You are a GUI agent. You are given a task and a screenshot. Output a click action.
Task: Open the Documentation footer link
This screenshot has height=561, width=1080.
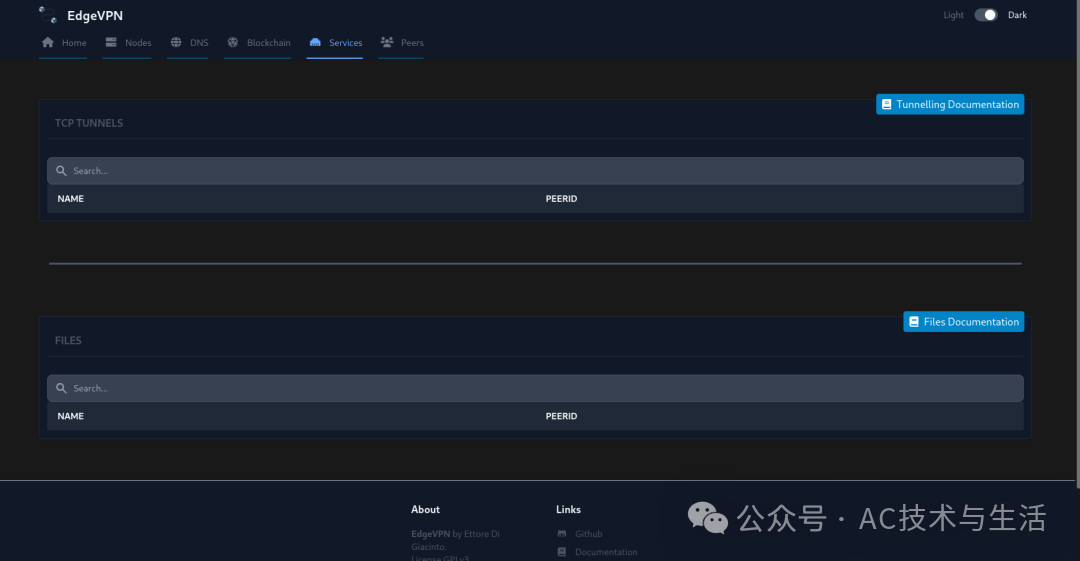[x=605, y=552]
